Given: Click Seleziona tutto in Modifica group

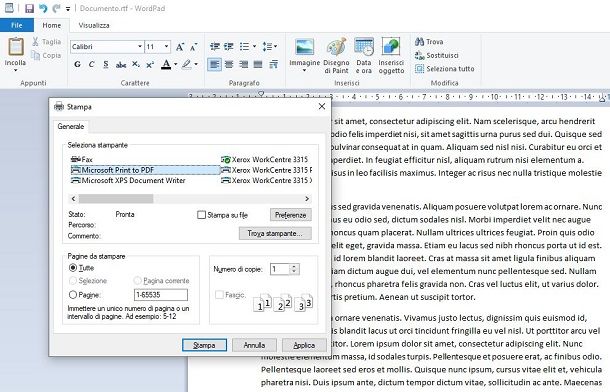Looking at the screenshot, I should [x=445, y=69].
